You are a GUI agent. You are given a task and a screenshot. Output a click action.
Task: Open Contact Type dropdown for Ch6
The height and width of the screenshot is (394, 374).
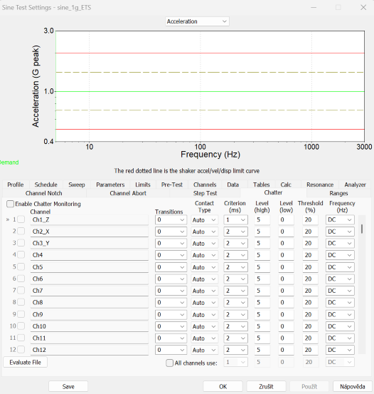point(204,279)
